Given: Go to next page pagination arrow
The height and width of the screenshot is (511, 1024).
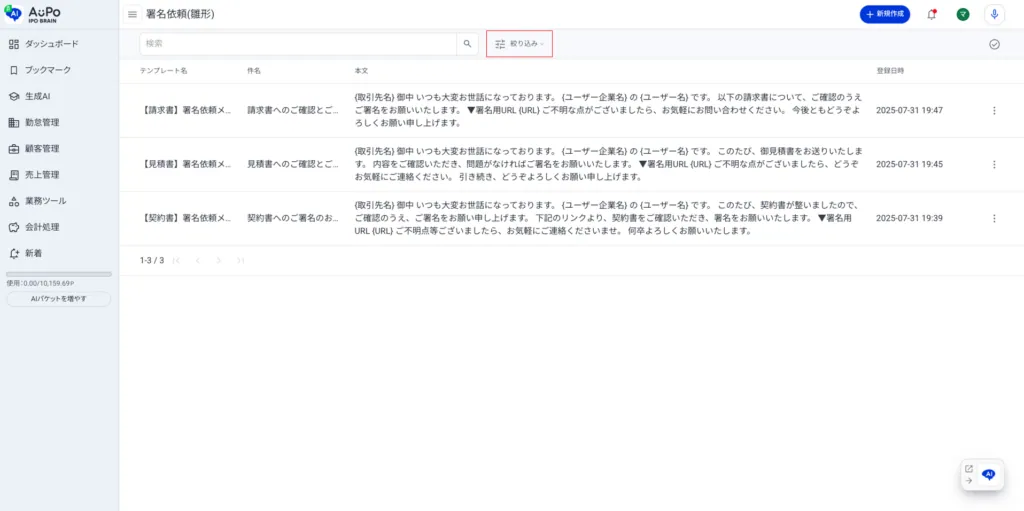Looking at the screenshot, I should (x=219, y=260).
